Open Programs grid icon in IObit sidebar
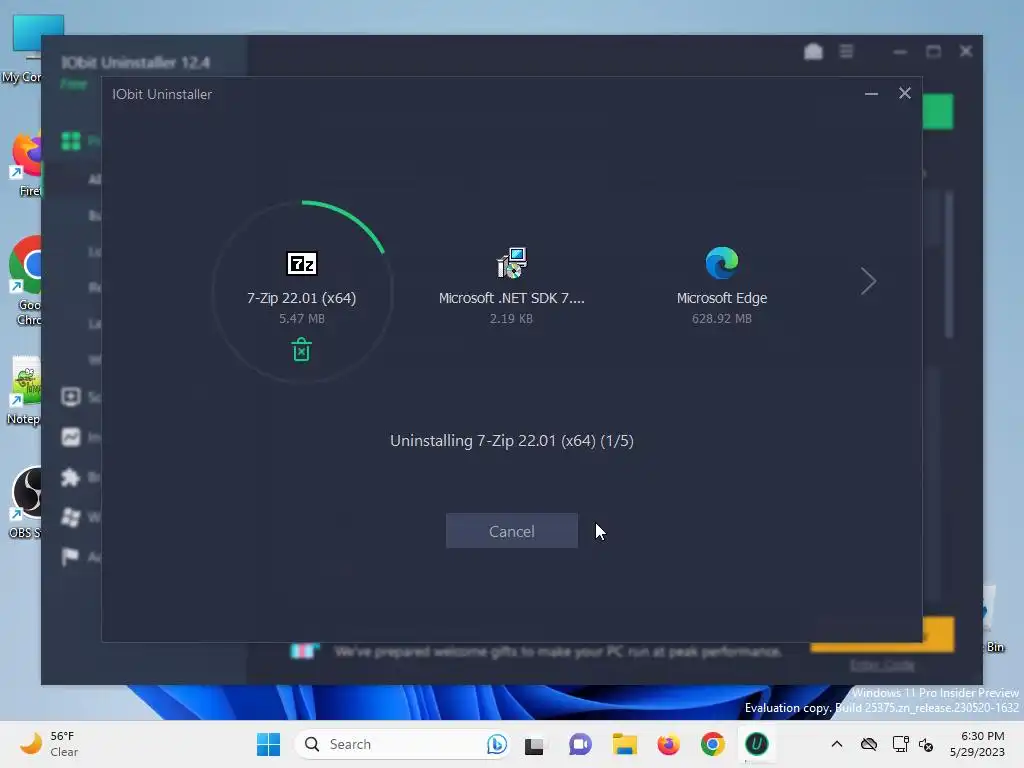1024x768 pixels. (71, 141)
